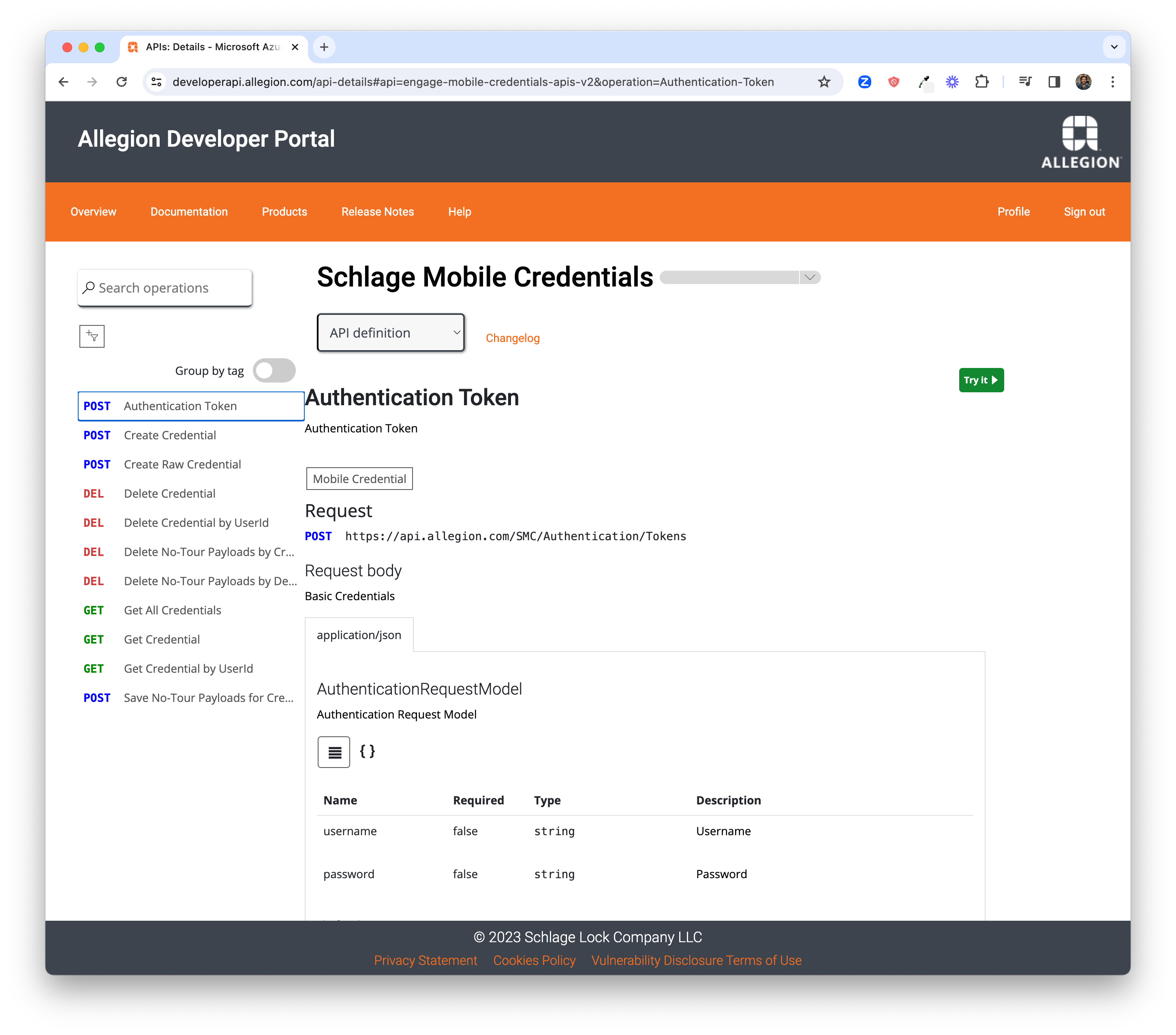
Task: Click the Allegion logo in the top right
Action: (1079, 140)
